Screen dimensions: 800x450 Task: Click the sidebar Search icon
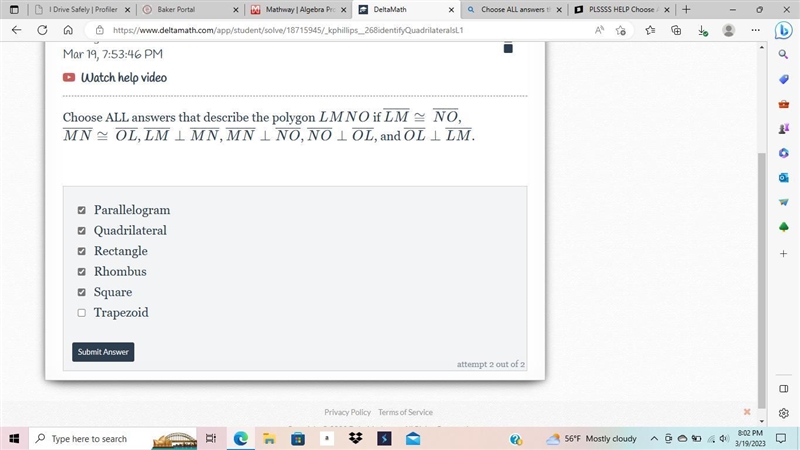click(783, 54)
